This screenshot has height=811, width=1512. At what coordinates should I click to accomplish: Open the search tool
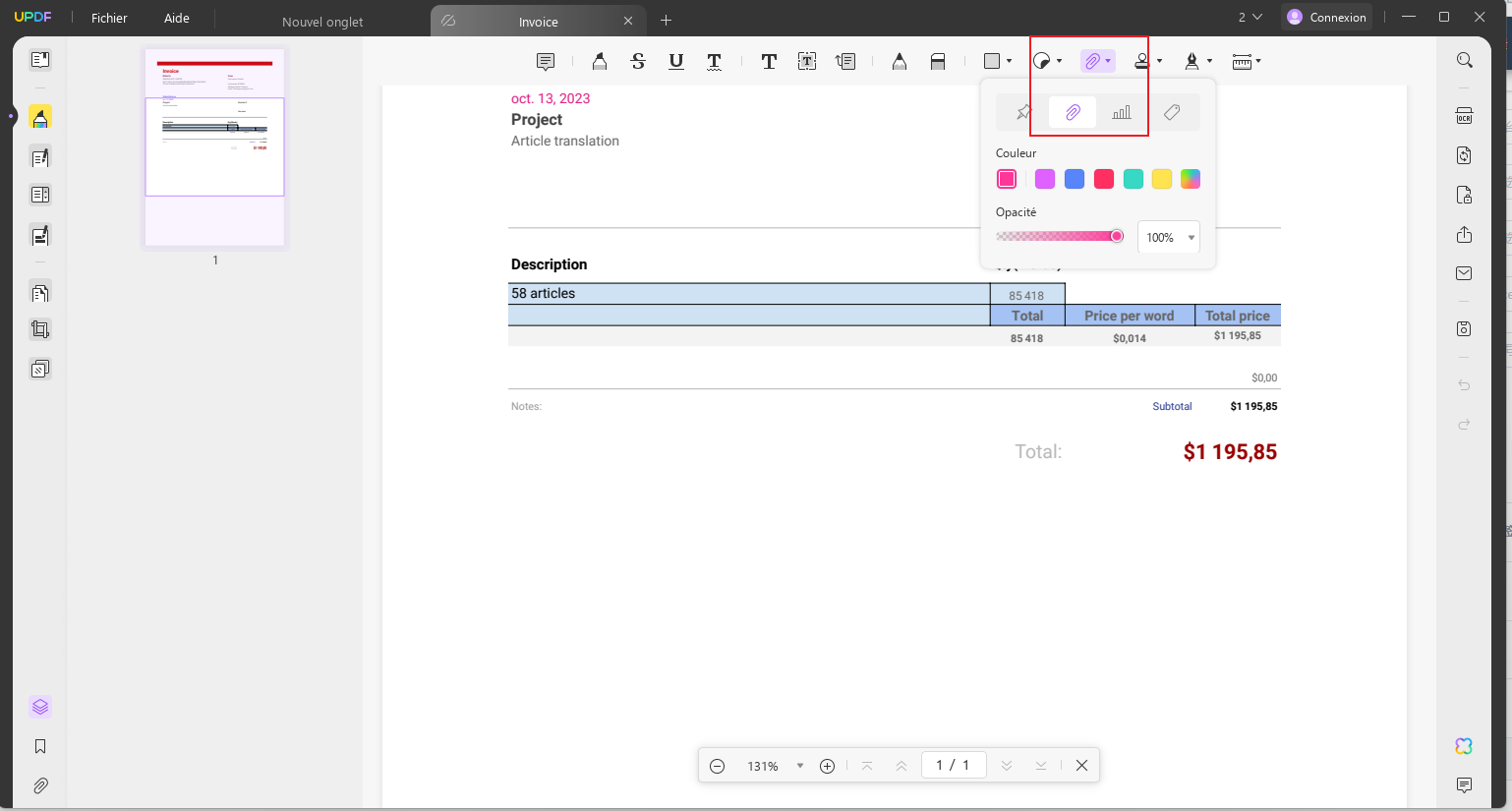tap(1465, 60)
